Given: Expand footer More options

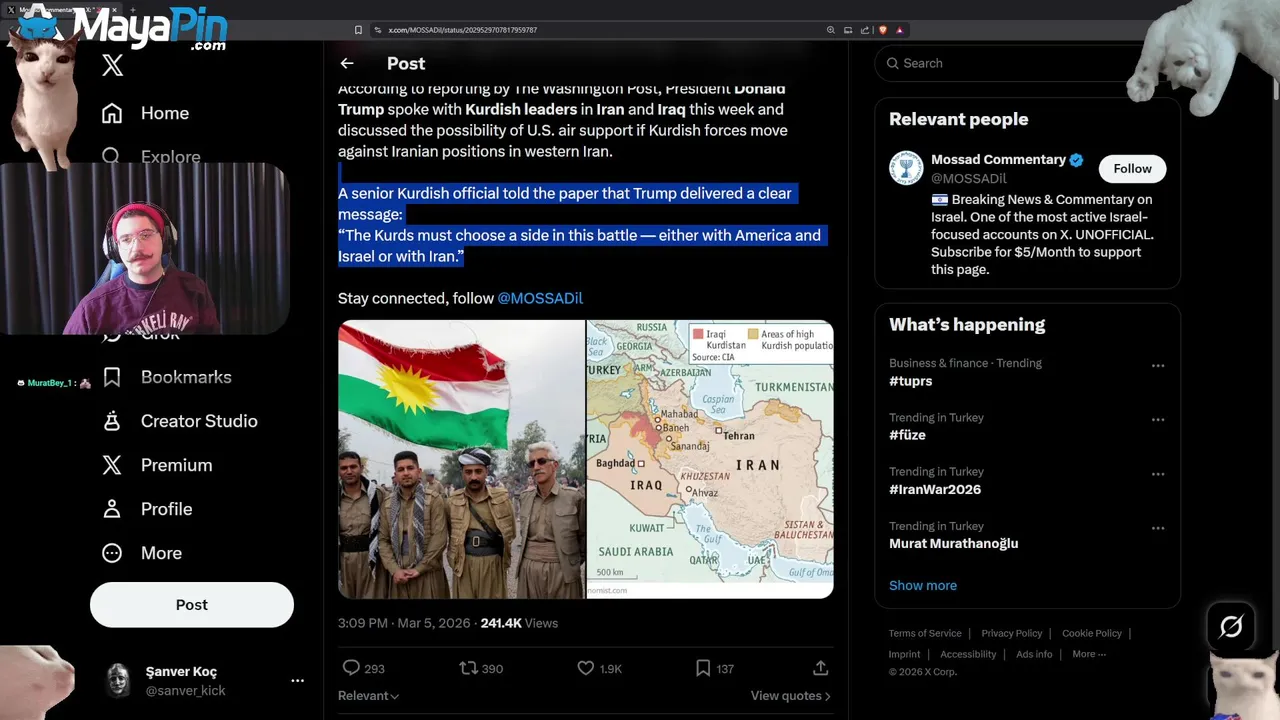Looking at the screenshot, I should coord(1089,654).
